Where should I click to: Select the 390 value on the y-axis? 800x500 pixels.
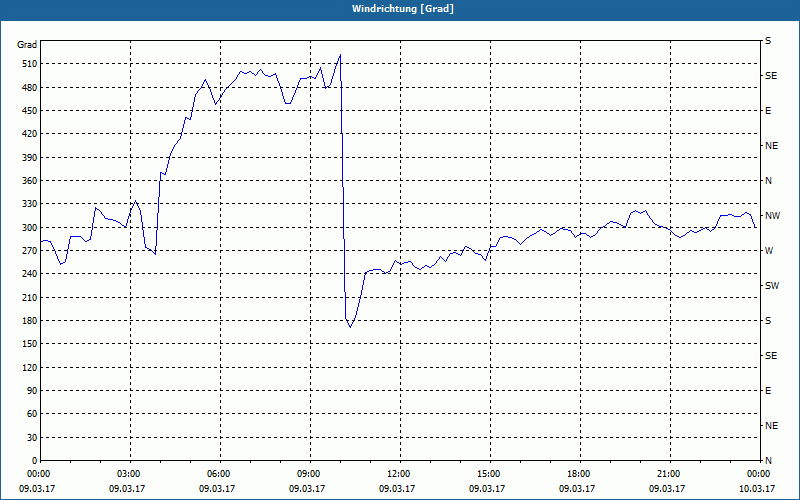[x=29, y=158]
